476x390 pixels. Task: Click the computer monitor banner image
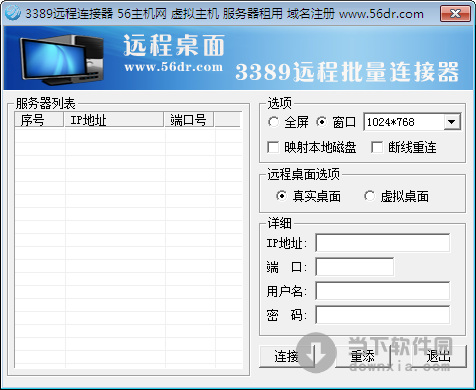(x=62, y=59)
